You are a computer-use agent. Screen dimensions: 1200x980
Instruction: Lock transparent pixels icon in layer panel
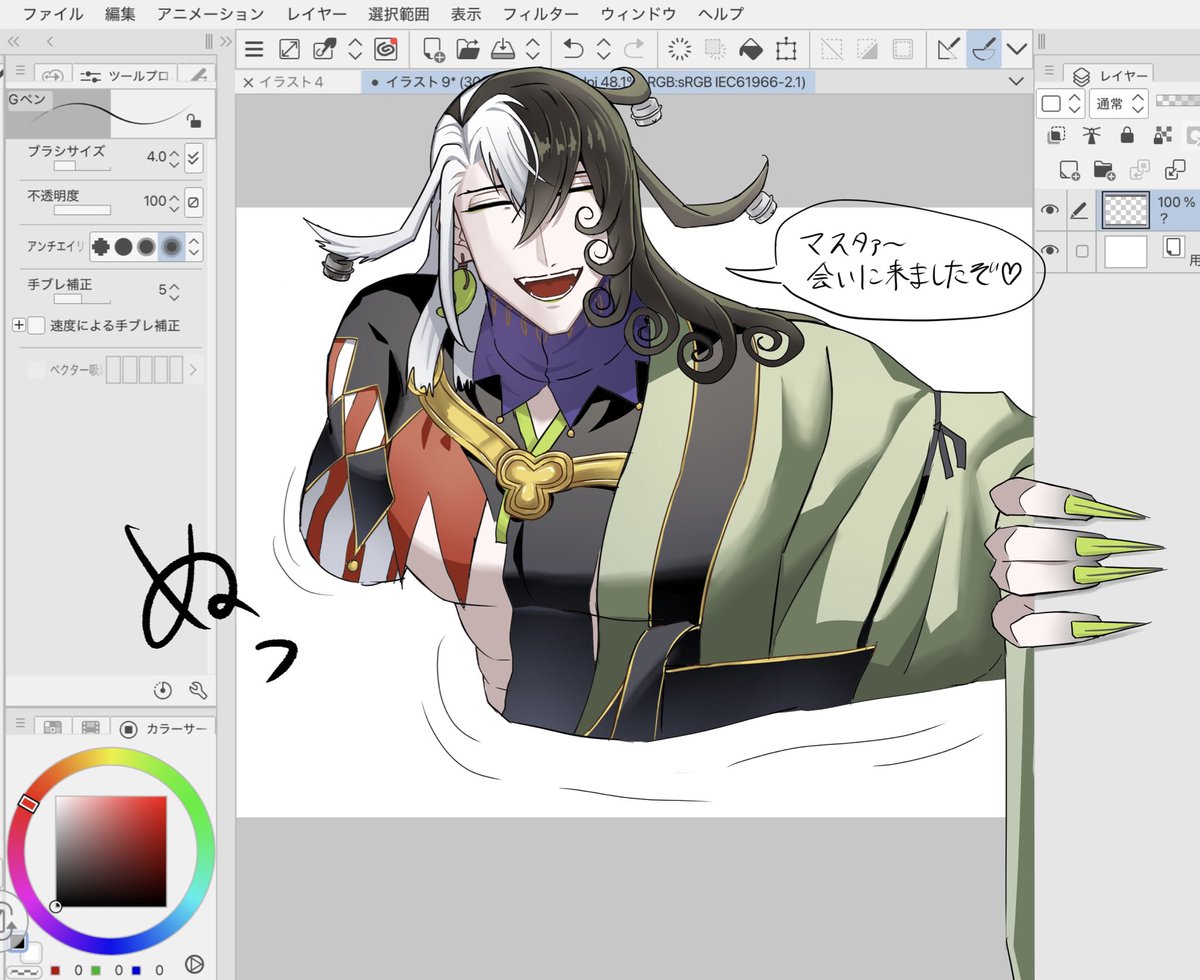(x=1162, y=135)
